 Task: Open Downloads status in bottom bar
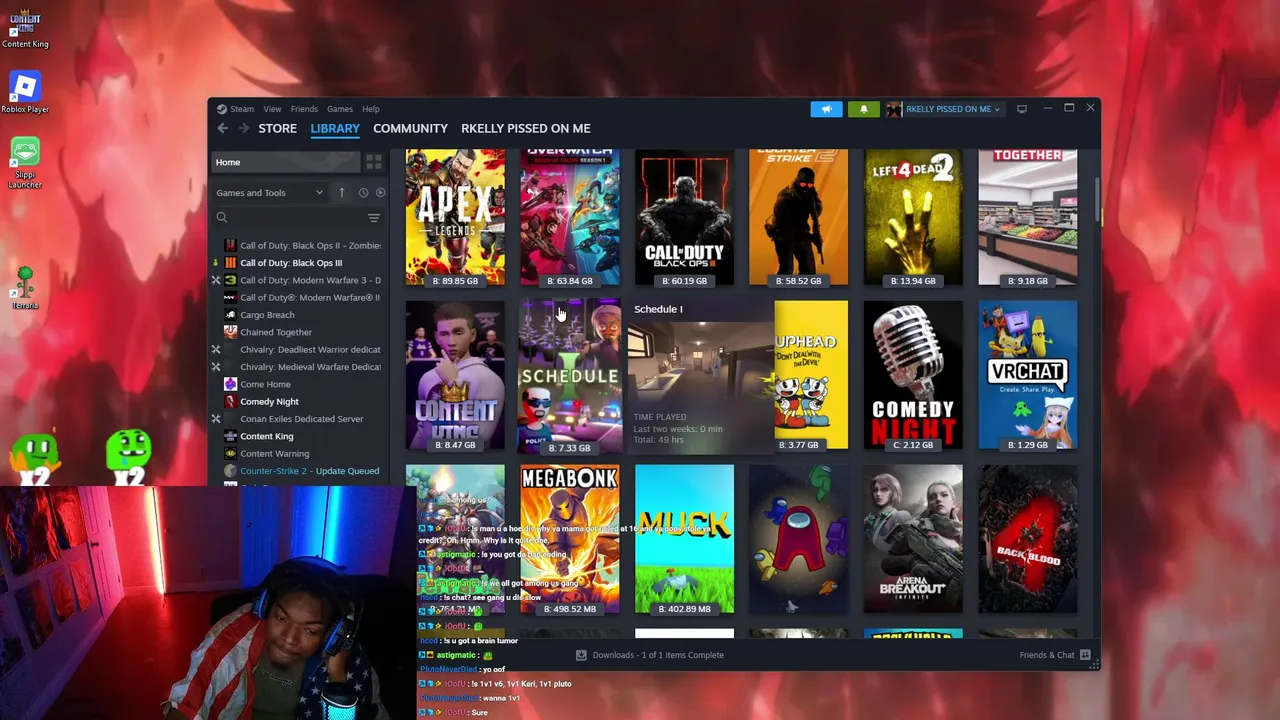(649, 655)
